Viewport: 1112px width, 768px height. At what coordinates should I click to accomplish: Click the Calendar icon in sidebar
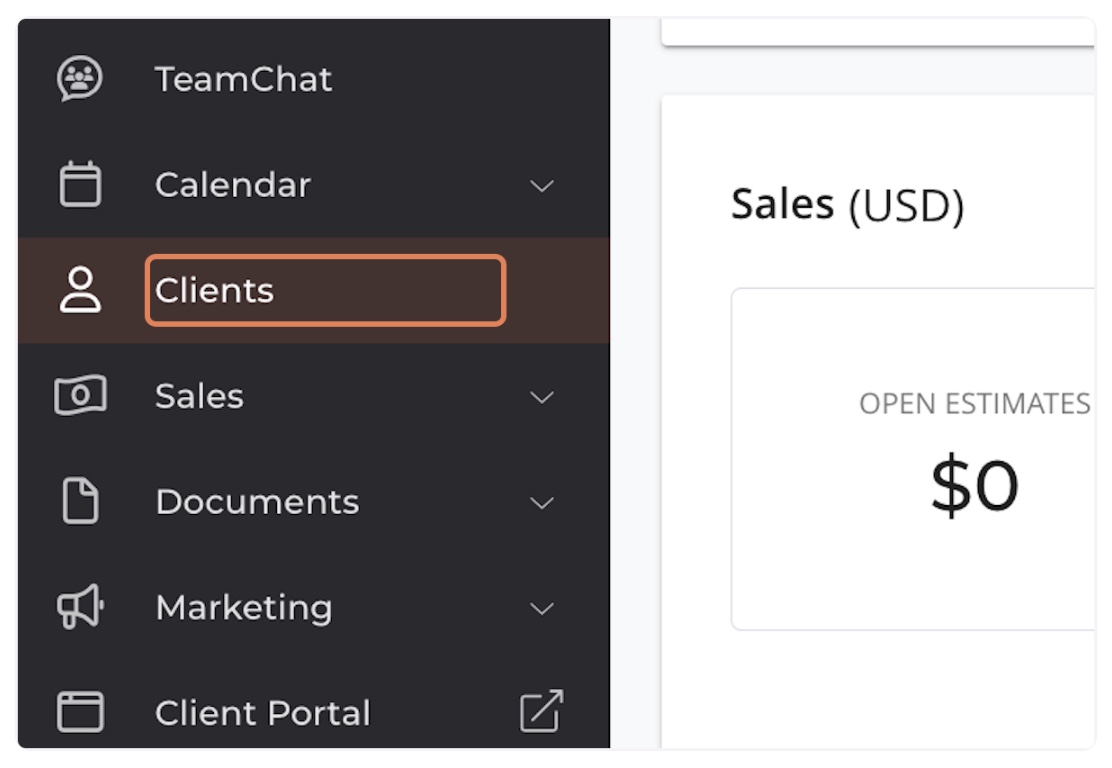(79, 184)
